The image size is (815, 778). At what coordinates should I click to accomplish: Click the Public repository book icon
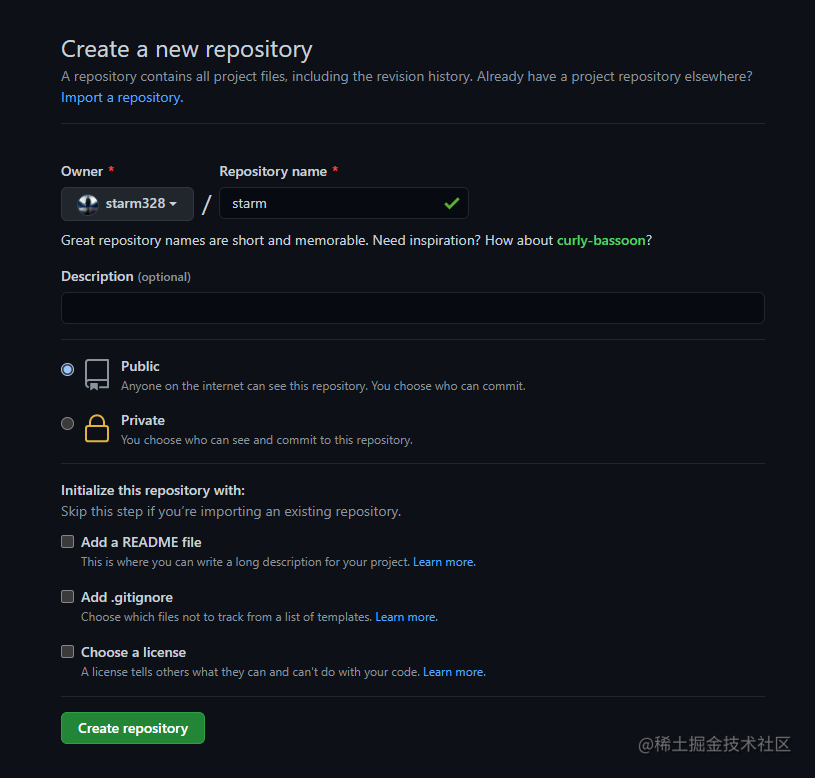point(97,374)
